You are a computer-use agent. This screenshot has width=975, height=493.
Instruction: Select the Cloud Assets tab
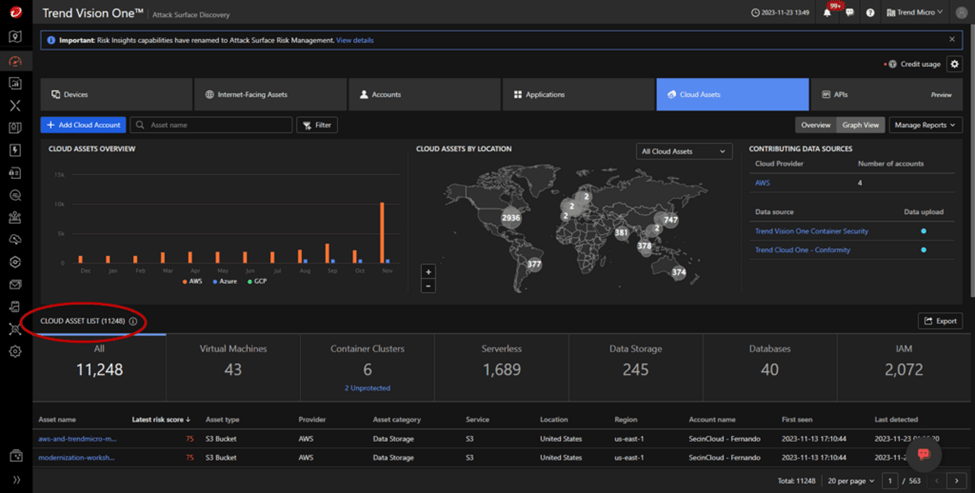[x=732, y=94]
